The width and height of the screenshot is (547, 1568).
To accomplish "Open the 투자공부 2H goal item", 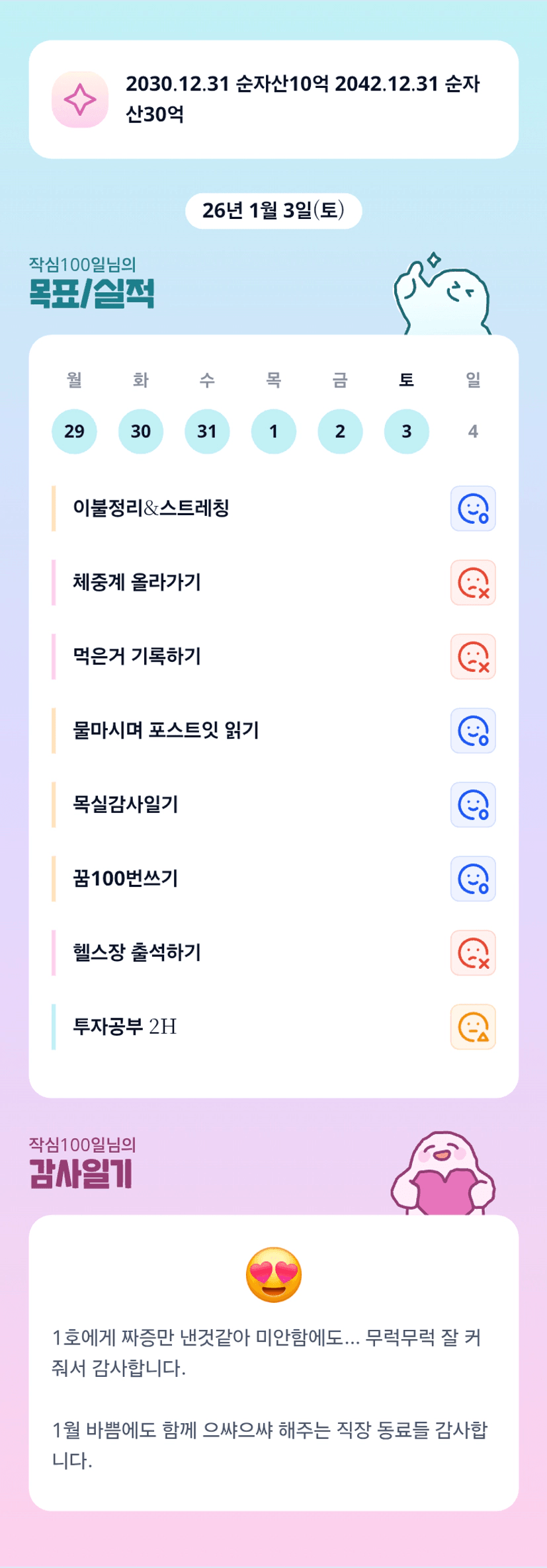I will click(125, 1027).
